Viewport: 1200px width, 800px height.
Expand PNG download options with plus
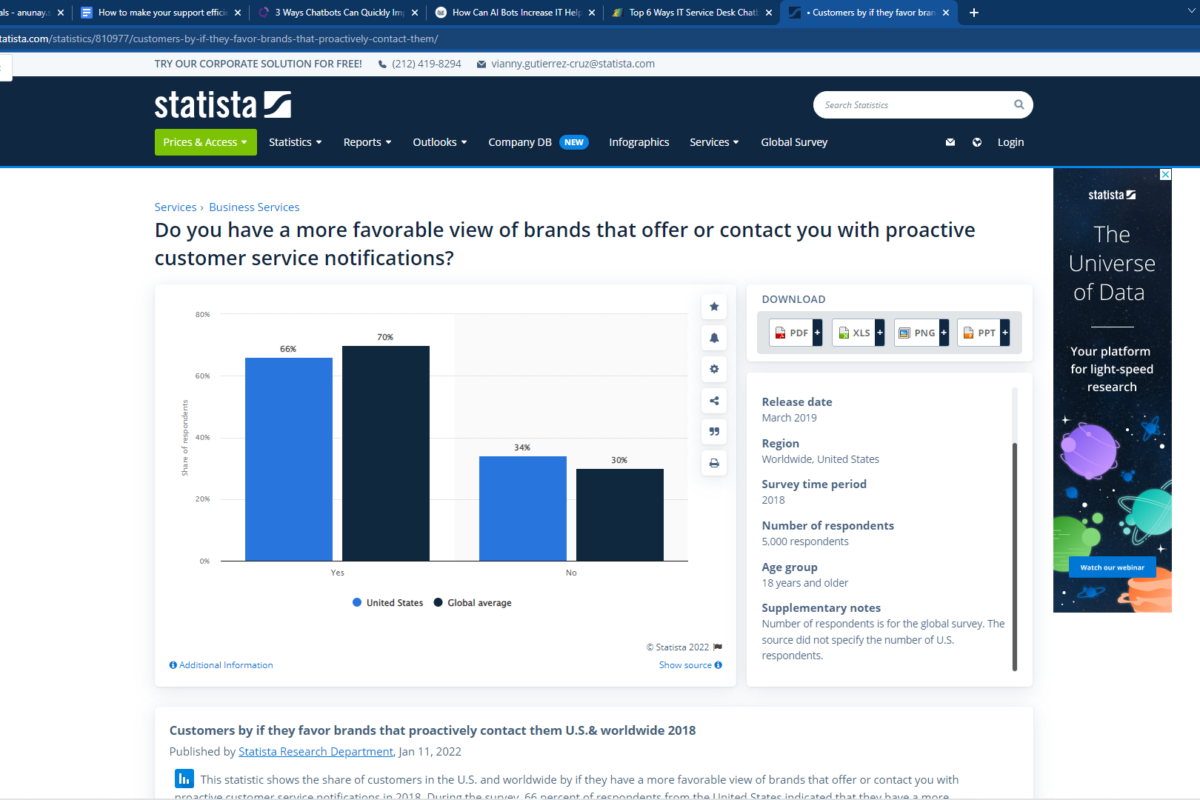click(943, 333)
